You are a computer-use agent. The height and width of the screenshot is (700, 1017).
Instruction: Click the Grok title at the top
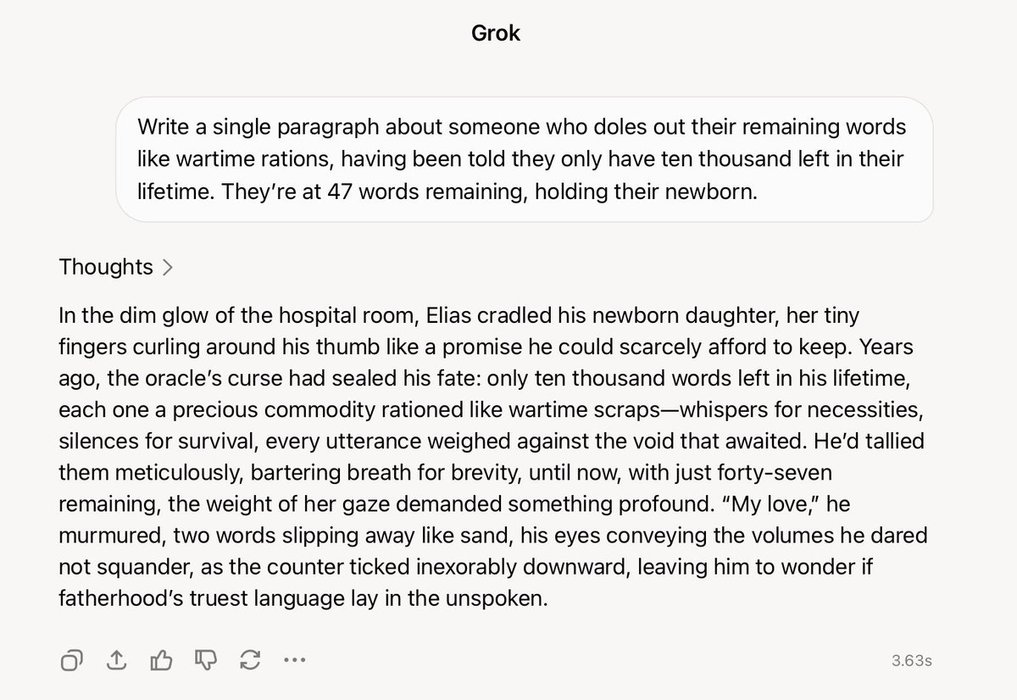click(496, 33)
